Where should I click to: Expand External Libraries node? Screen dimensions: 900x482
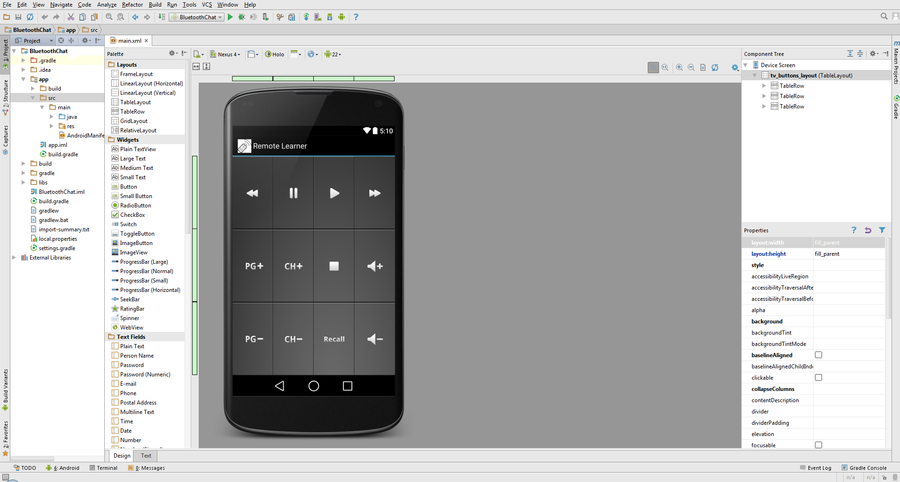14,258
